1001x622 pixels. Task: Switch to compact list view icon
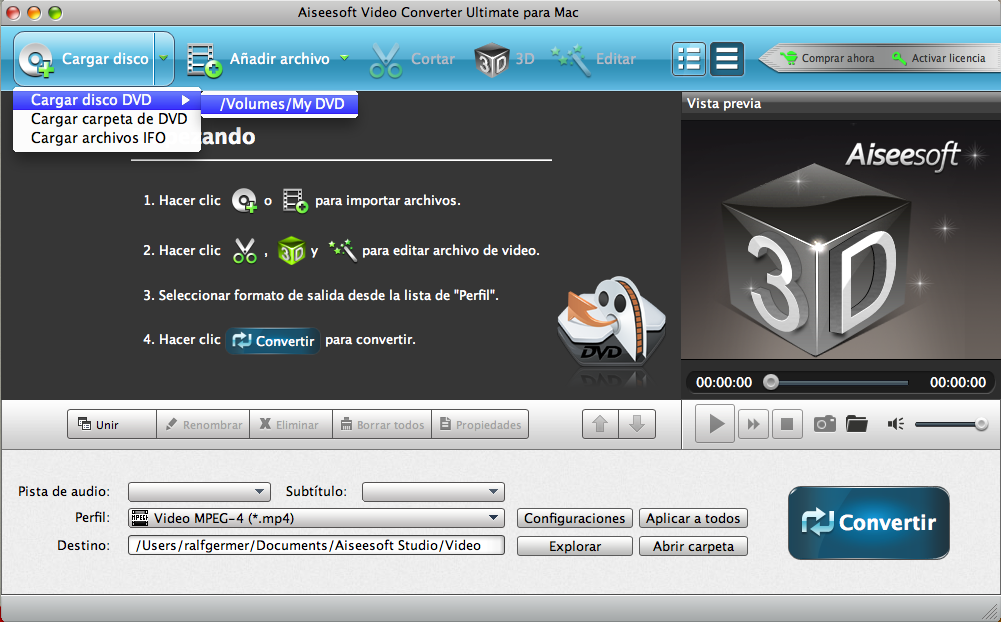pyautogui.click(x=726, y=59)
